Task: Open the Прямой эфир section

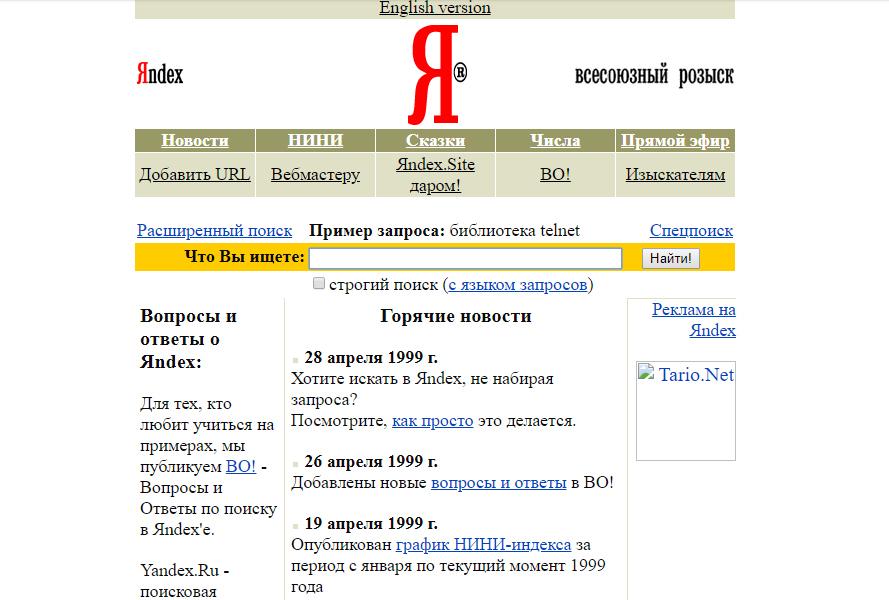Action: [x=675, y=141]
